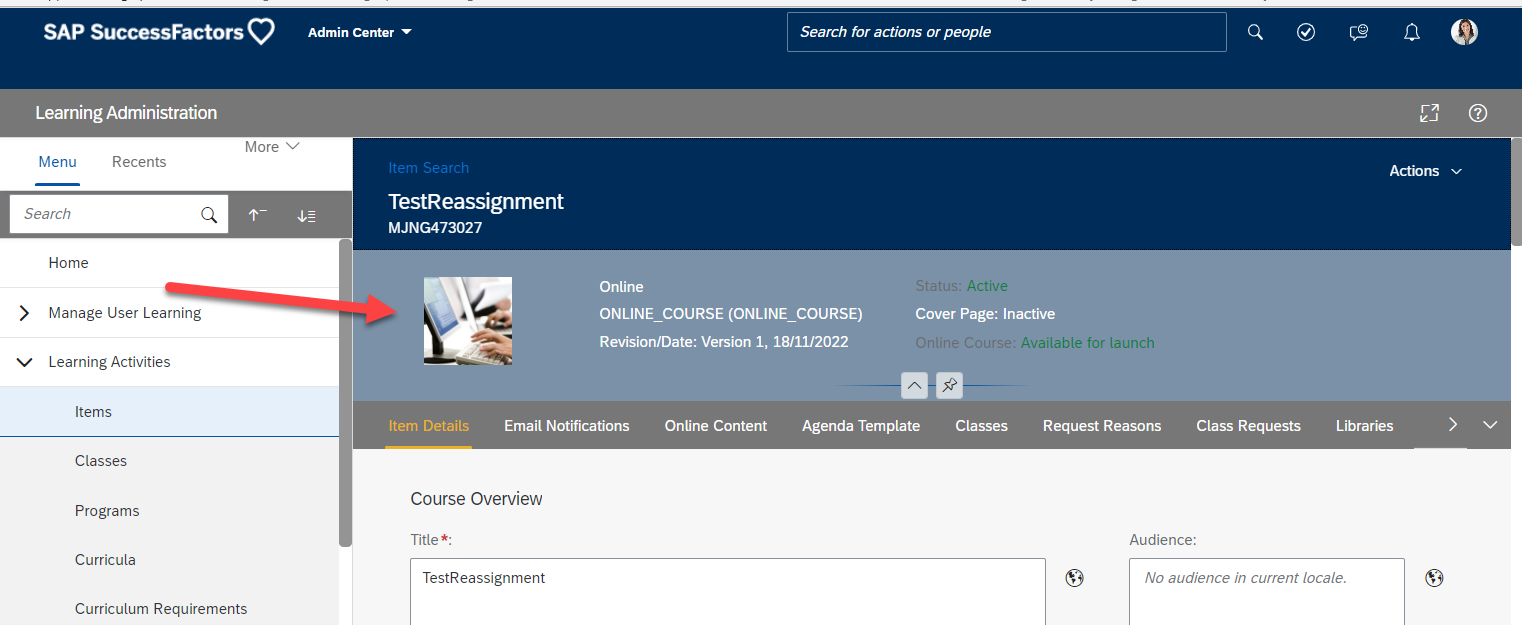Click the course thumbnail image

click(x=468, y=321)
